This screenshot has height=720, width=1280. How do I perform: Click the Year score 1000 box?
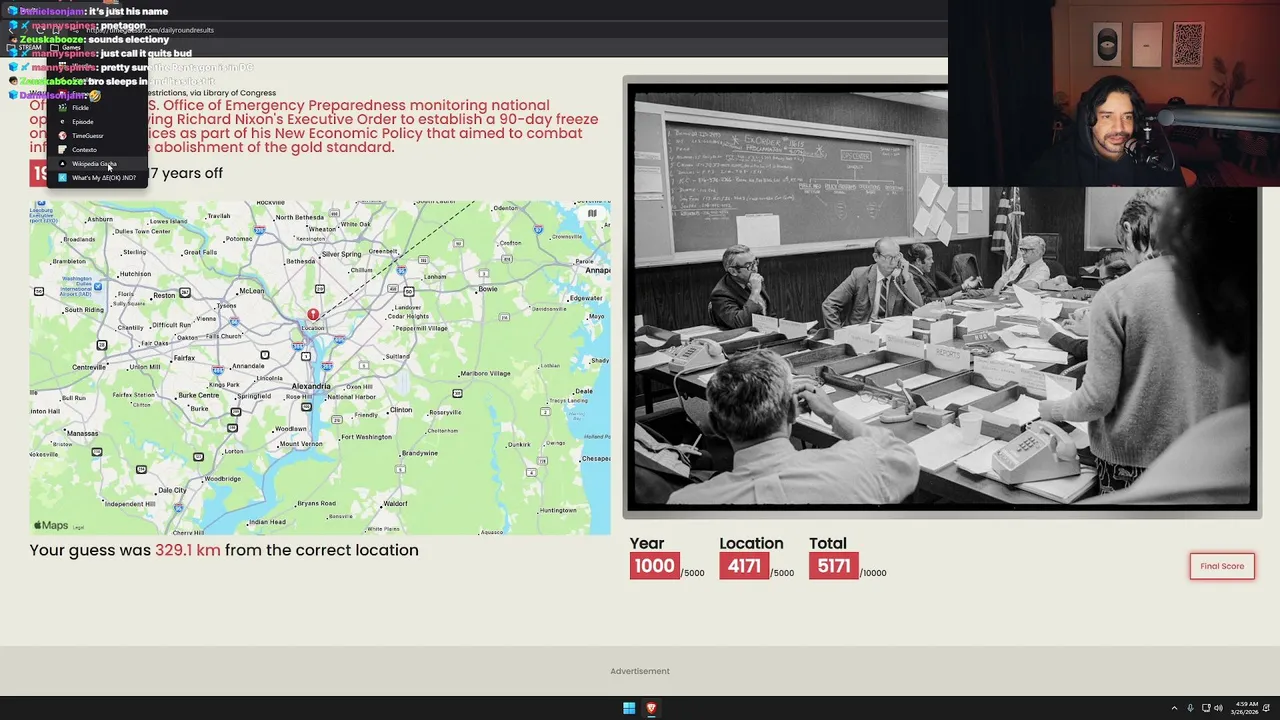654,566
